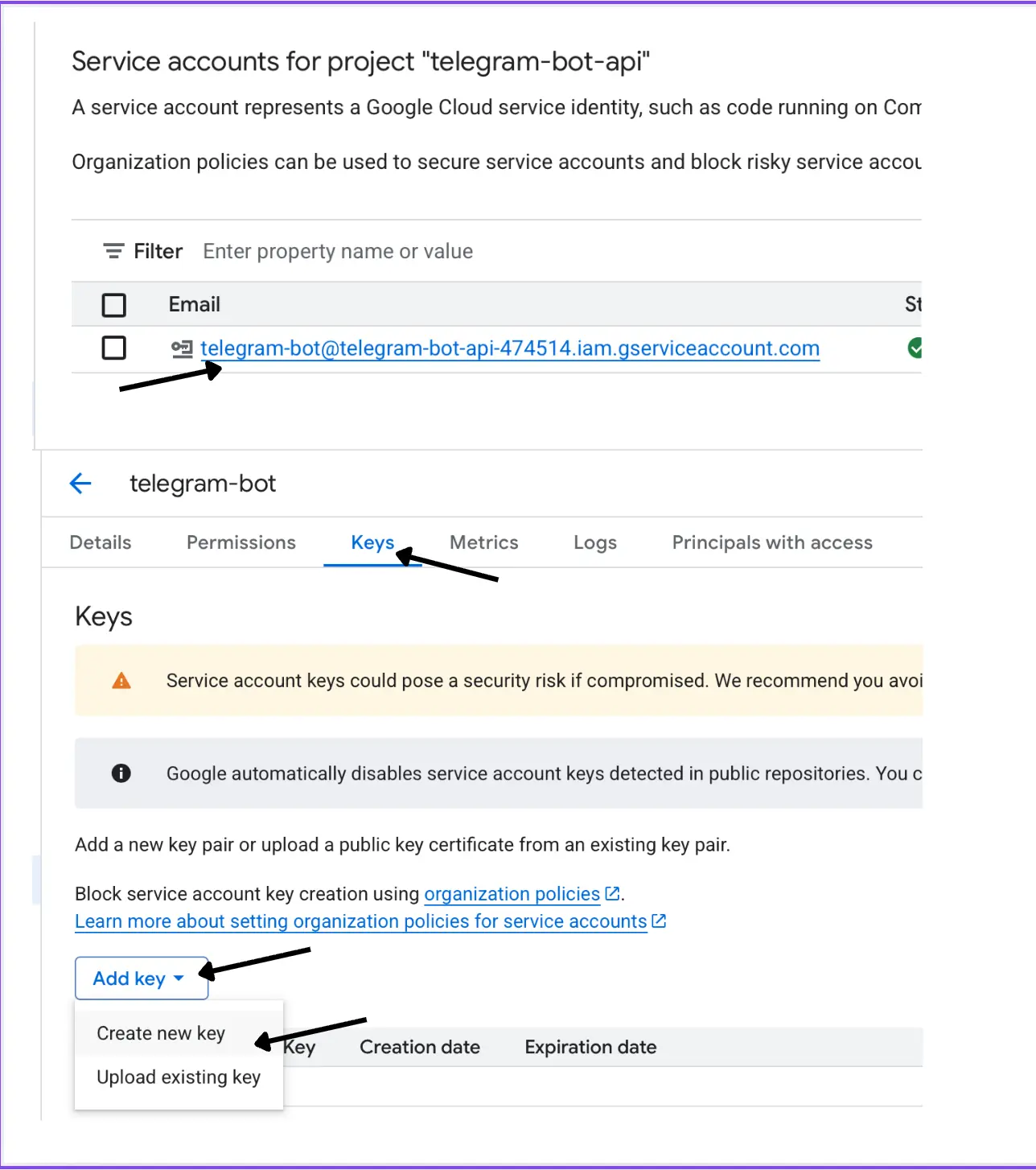Open the telegram-bot service account email link
Viewport: 1036px width, 1170px height.
coord(510,348)
